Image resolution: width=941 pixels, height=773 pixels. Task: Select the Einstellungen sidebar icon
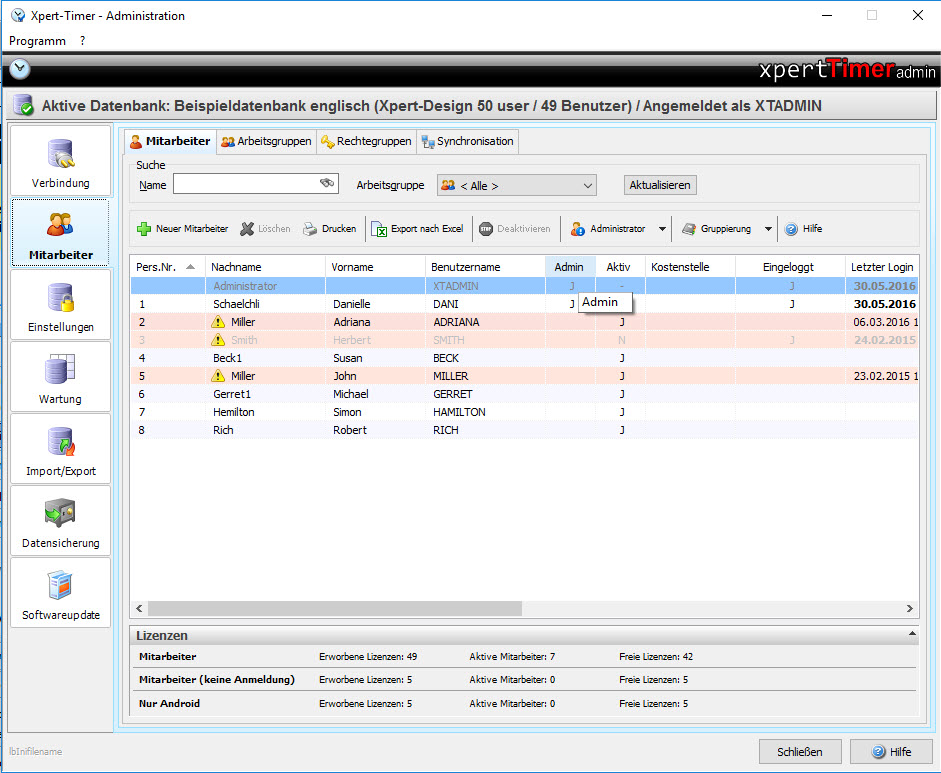click(61, 305)
